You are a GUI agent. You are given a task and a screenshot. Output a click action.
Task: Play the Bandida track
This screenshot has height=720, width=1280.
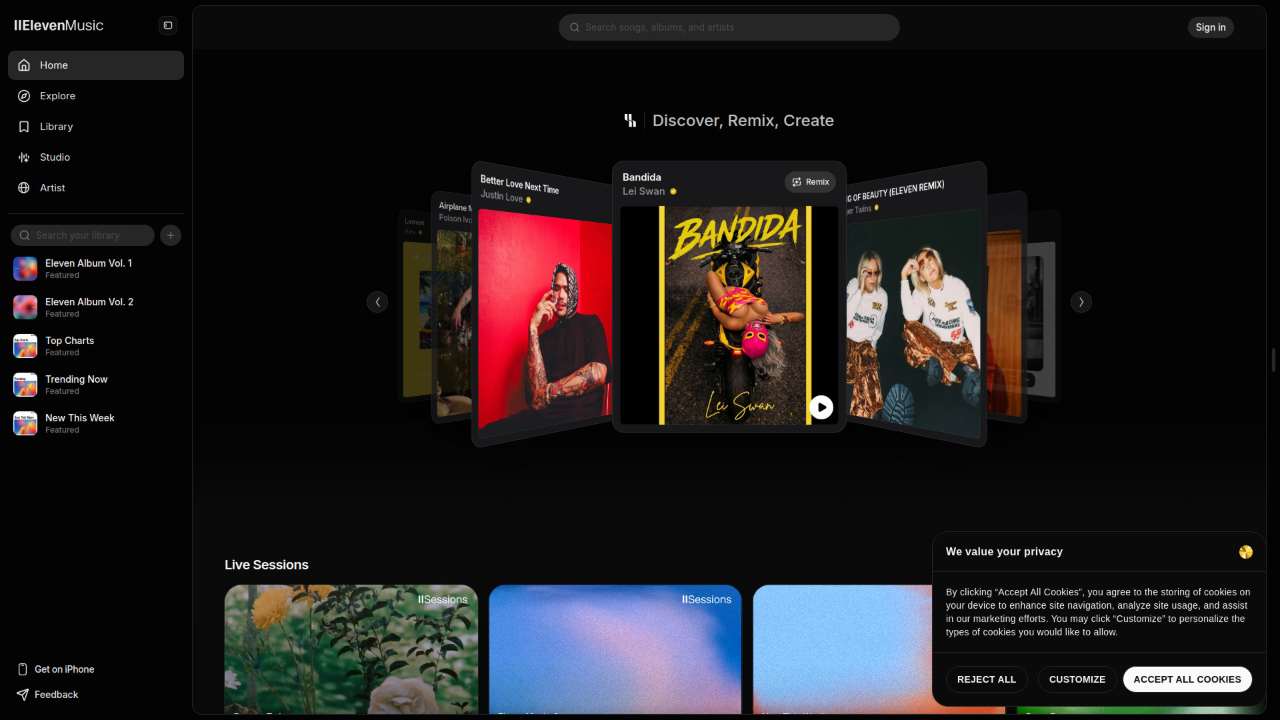821,407
